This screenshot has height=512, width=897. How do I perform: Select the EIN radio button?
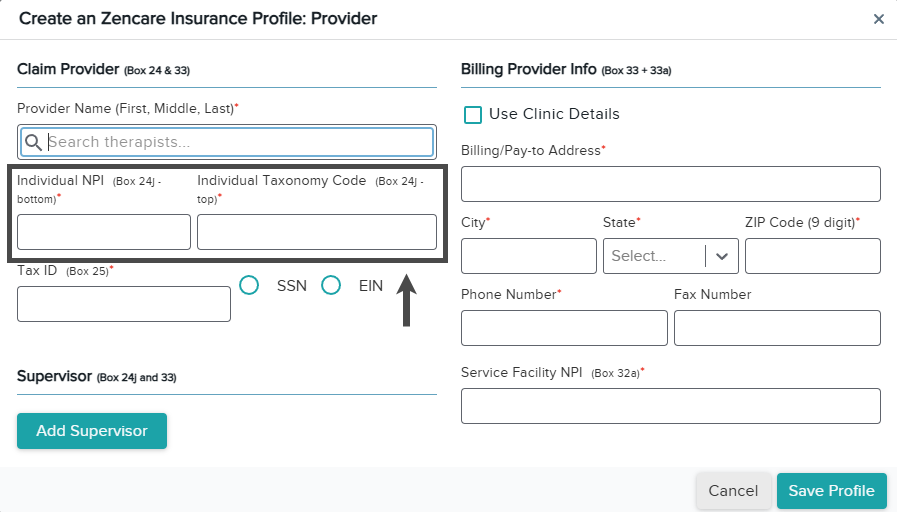coord(331,285)
